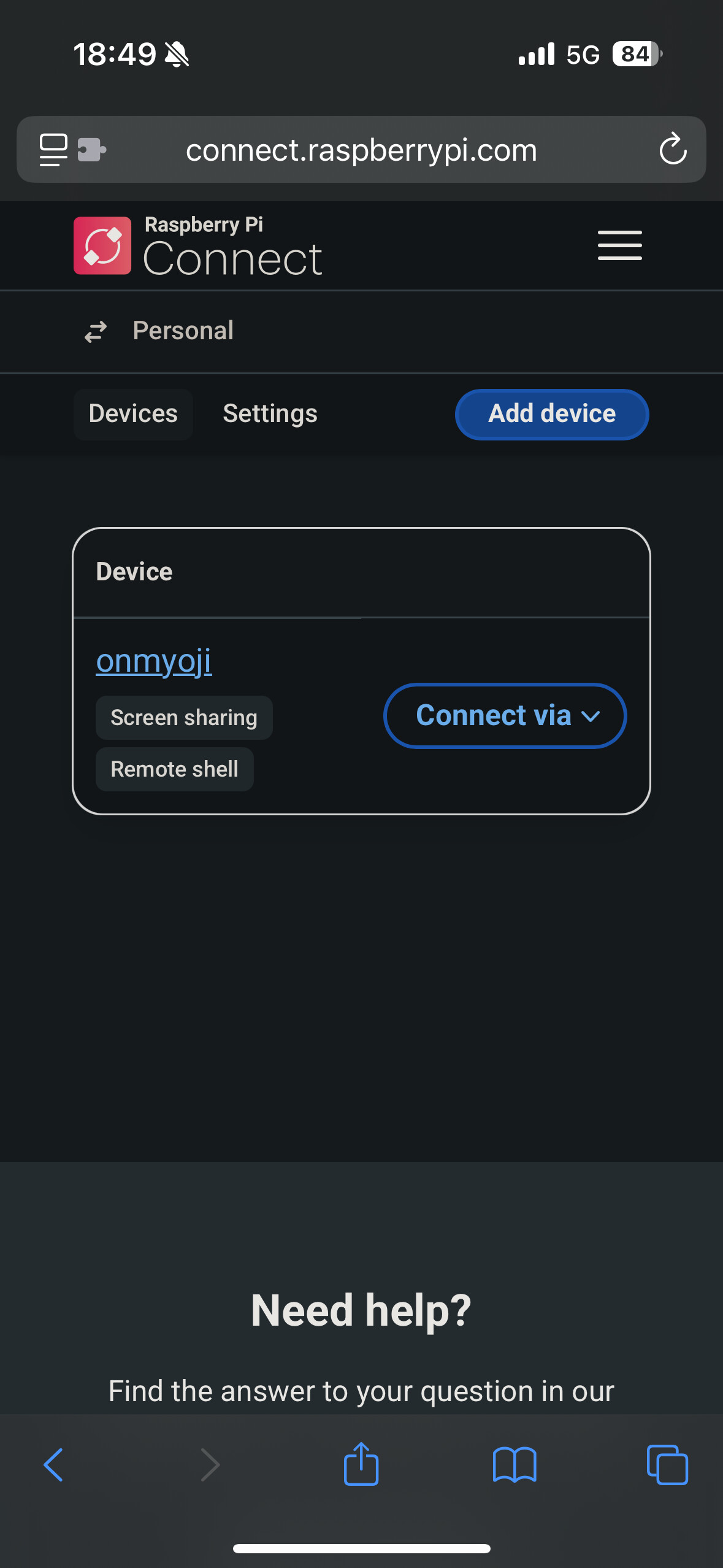This screenshot has width=723, height=1568.
Task: Tap the switch organisation arrows icon
Action: [96, 331]
